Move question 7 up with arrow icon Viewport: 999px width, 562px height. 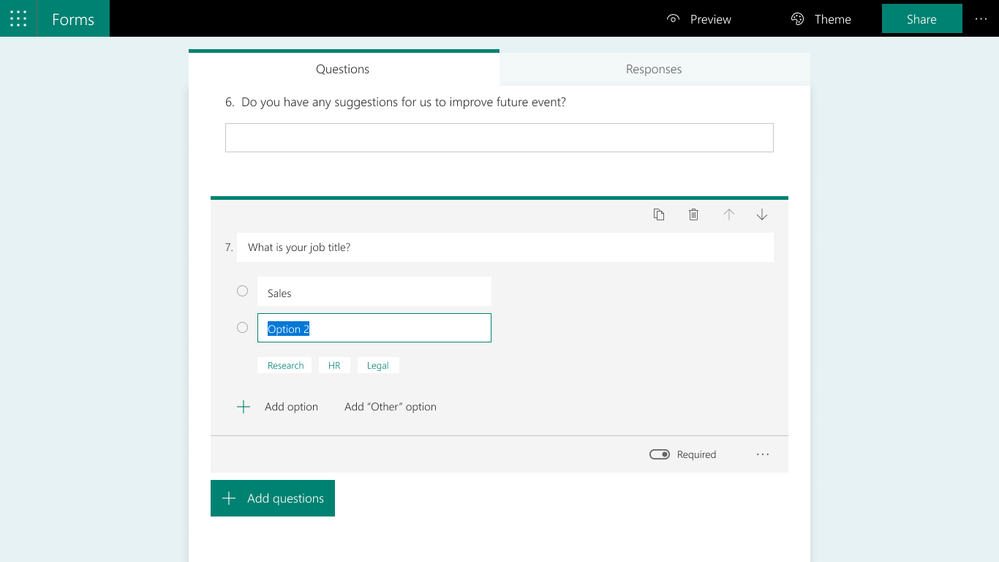point(728,215)
